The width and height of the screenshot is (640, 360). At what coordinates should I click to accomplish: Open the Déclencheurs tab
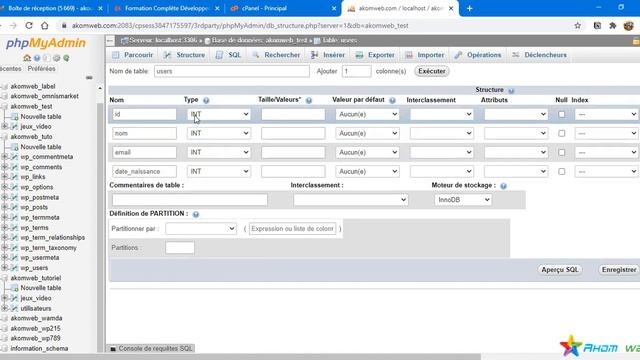point(540,55)
